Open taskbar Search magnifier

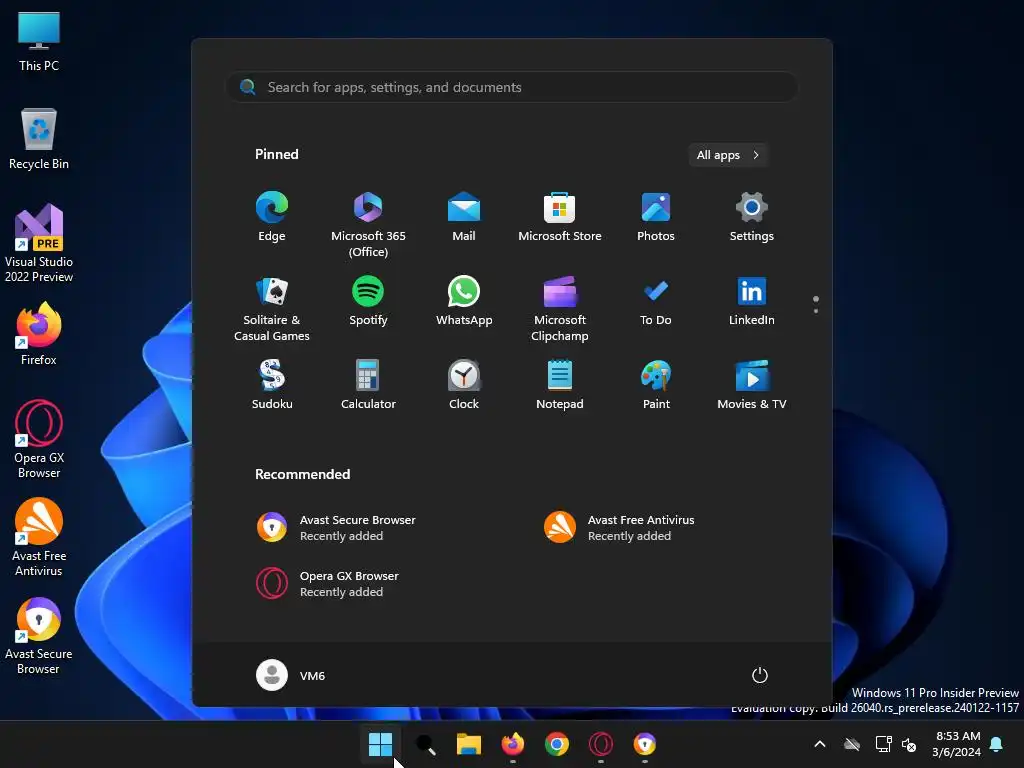[x=425, y=744]
